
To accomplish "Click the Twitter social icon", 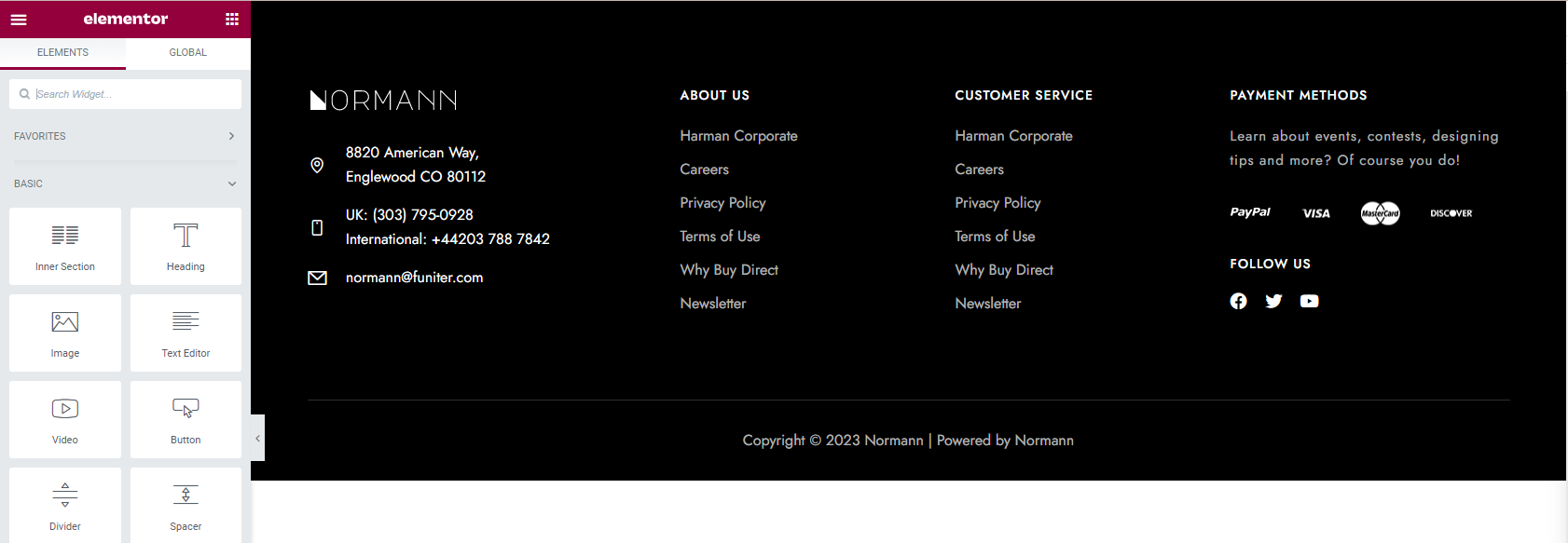I will (x=1273, y=301).
